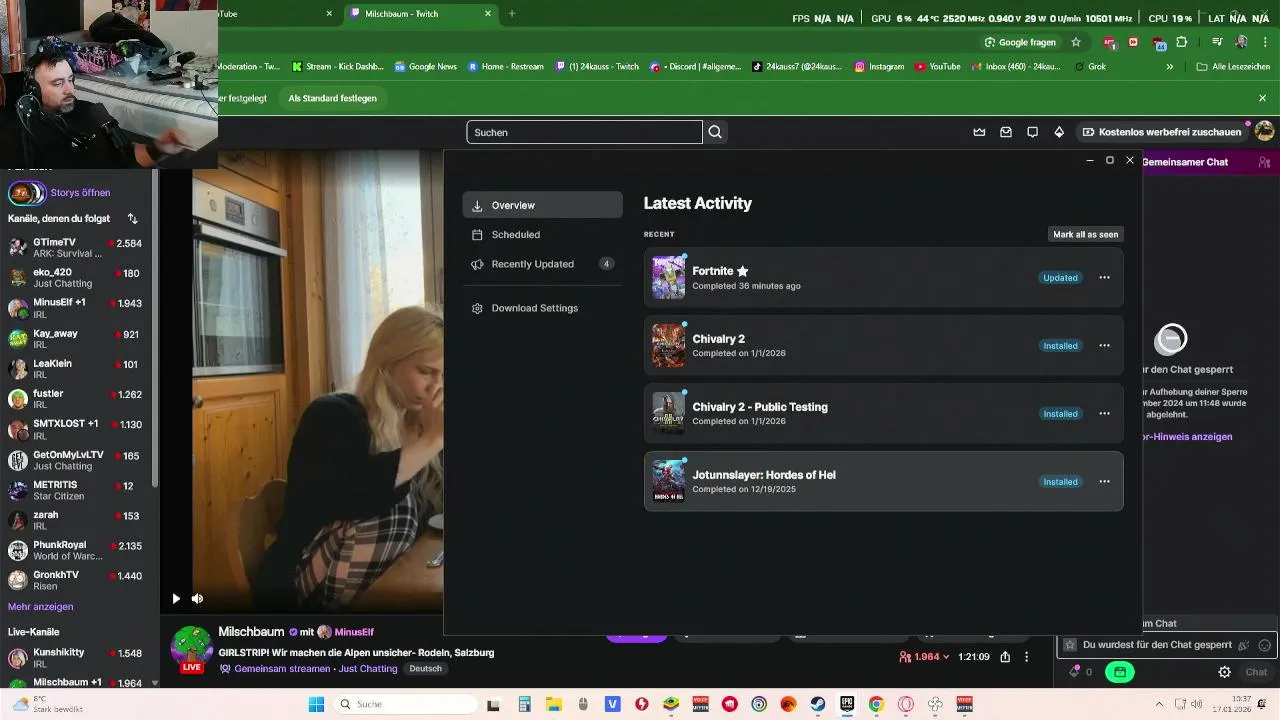Click the Mark all as seen button
1280x720 pixels.
pyautogui.click(x=1085, y=234)
